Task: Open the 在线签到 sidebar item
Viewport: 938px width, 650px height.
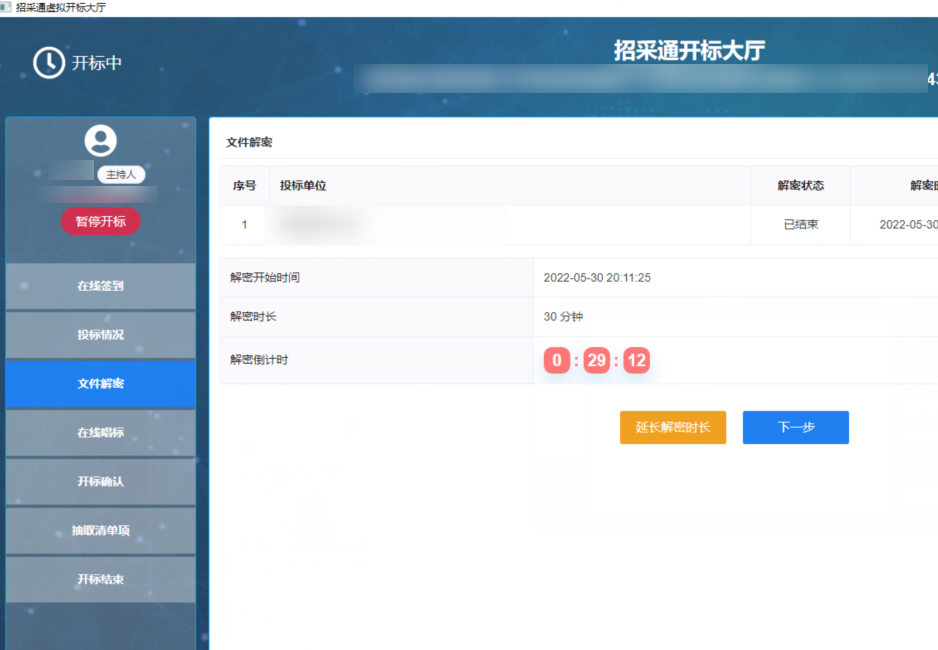Action: coord(101,286)
